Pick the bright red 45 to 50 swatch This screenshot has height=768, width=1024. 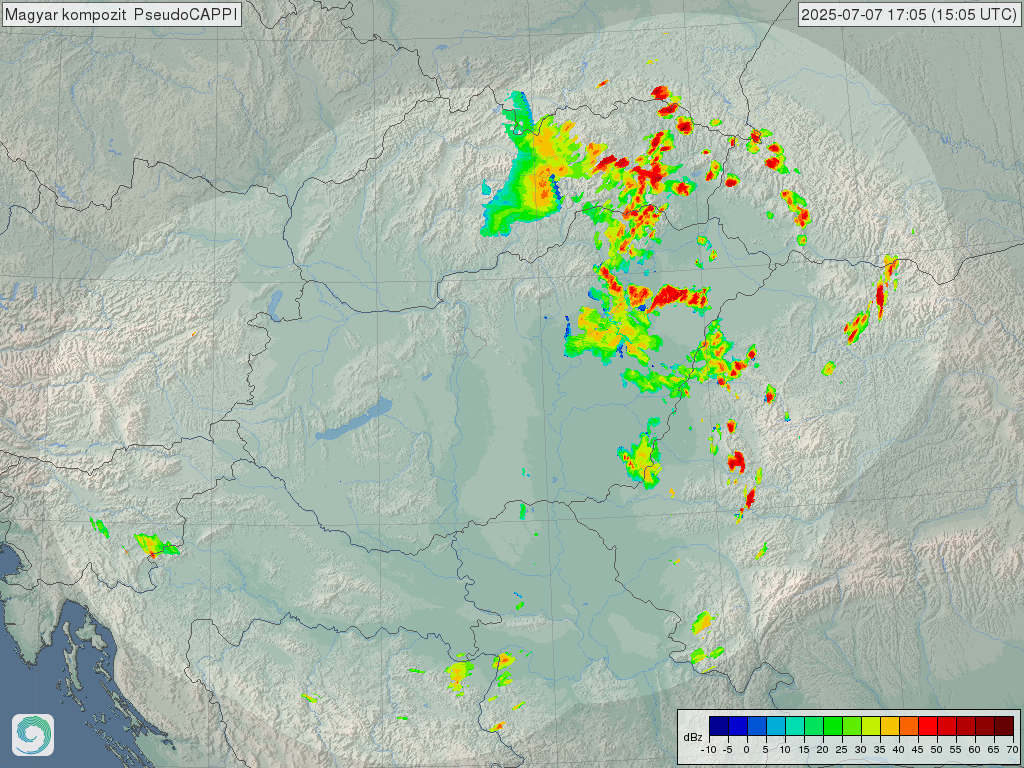coord(928,726)
